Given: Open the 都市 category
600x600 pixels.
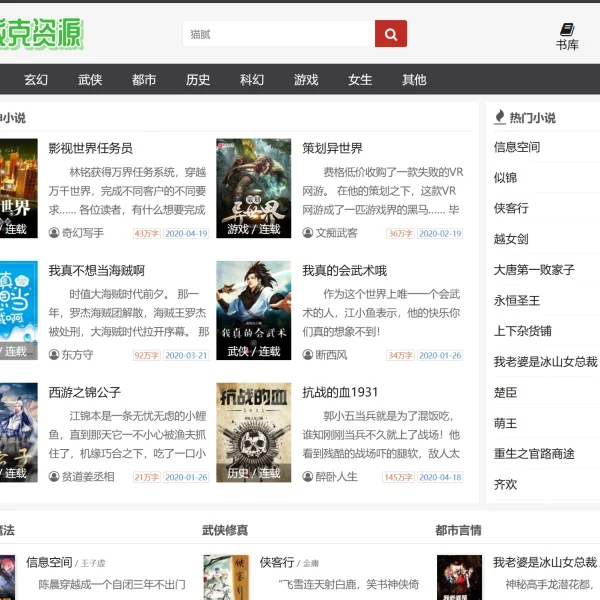Looking at the screenshot, I should (144, 80).
